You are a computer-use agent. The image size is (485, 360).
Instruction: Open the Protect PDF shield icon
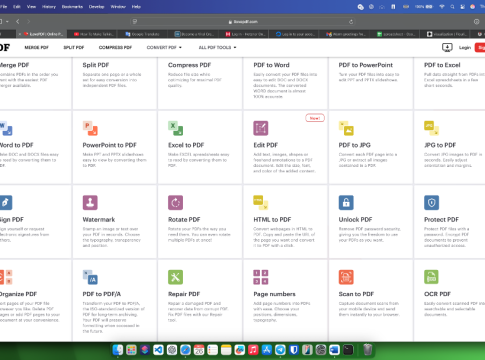tap(431, 203)
